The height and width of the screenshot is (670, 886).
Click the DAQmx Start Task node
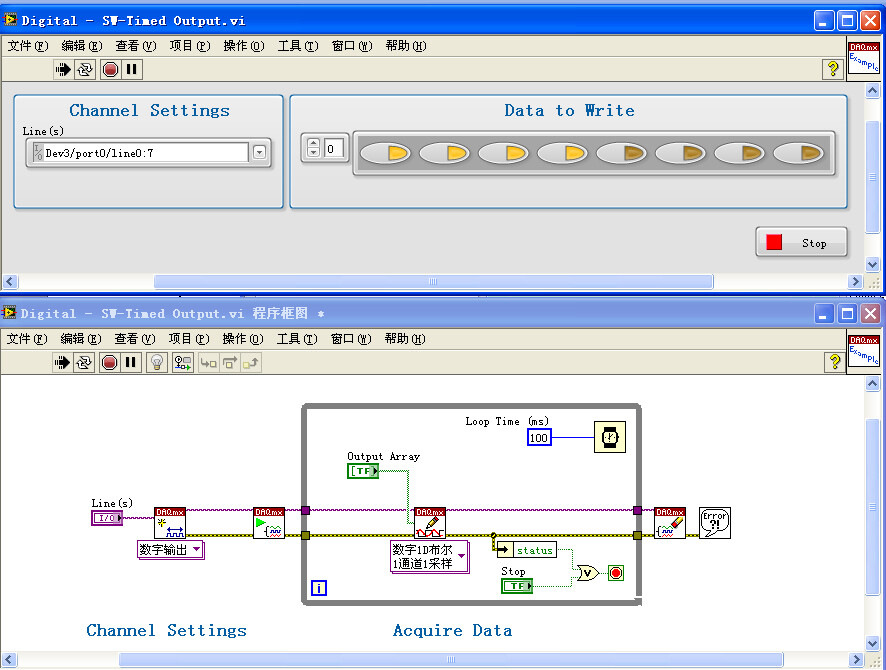coord(269,523)
